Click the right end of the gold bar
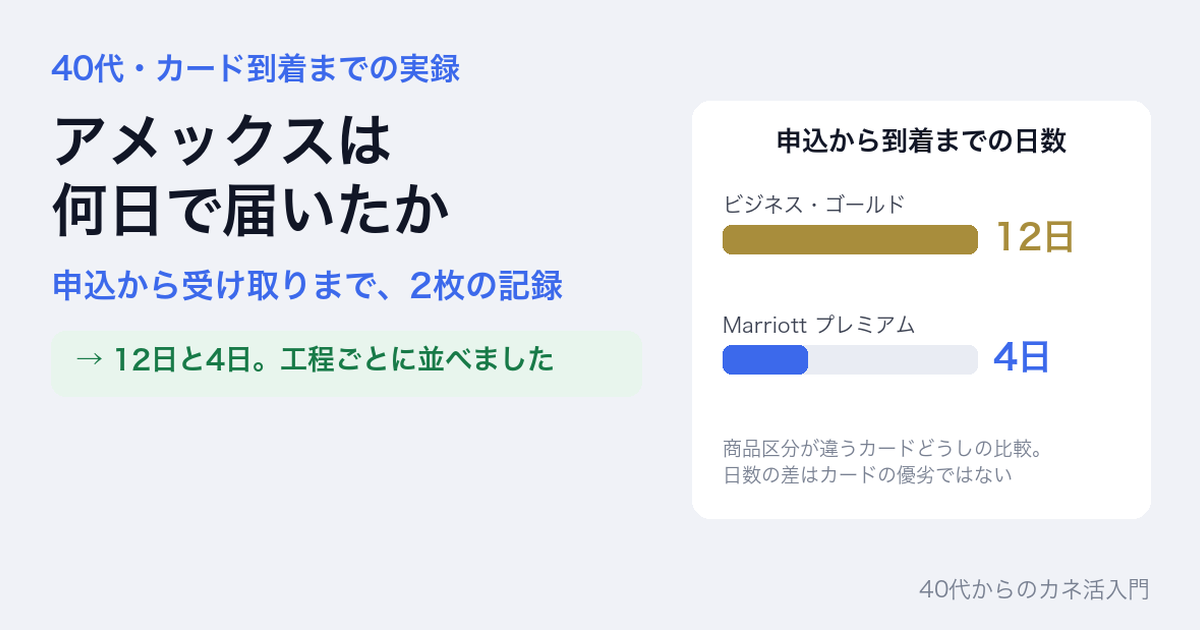Screen dimensions: 1200x630 click(x=970, y=240)
